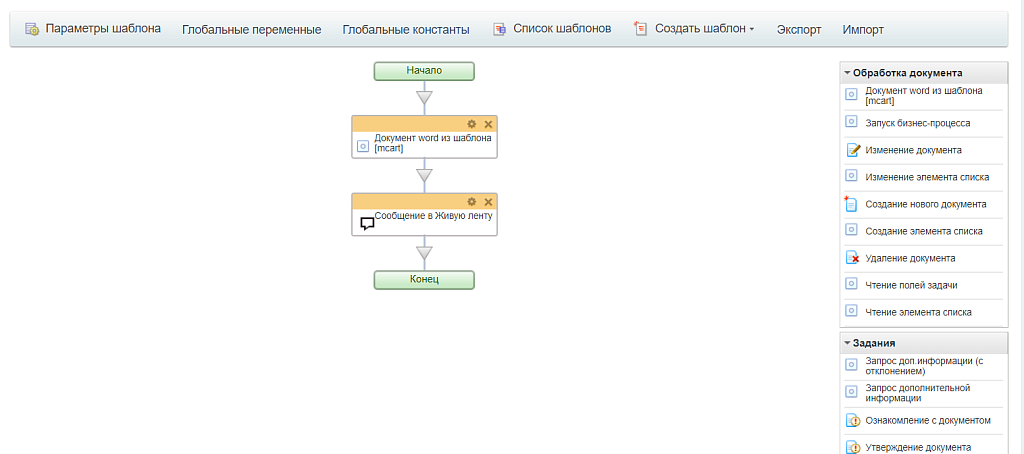The width and height of the screenshot is (1024, 454).
Task: Click the Параметры шаблона toolbar icon
Action: pos(32,29)
